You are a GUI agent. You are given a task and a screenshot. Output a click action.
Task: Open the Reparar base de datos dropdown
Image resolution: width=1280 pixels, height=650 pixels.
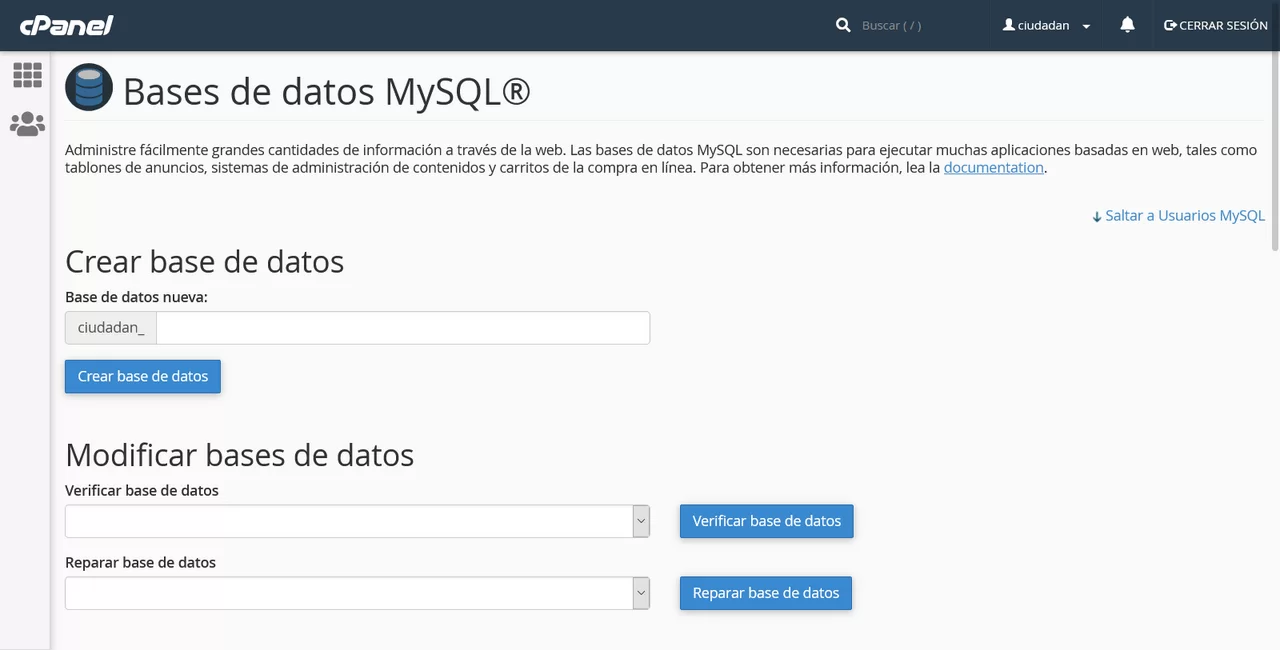(357, 593)
